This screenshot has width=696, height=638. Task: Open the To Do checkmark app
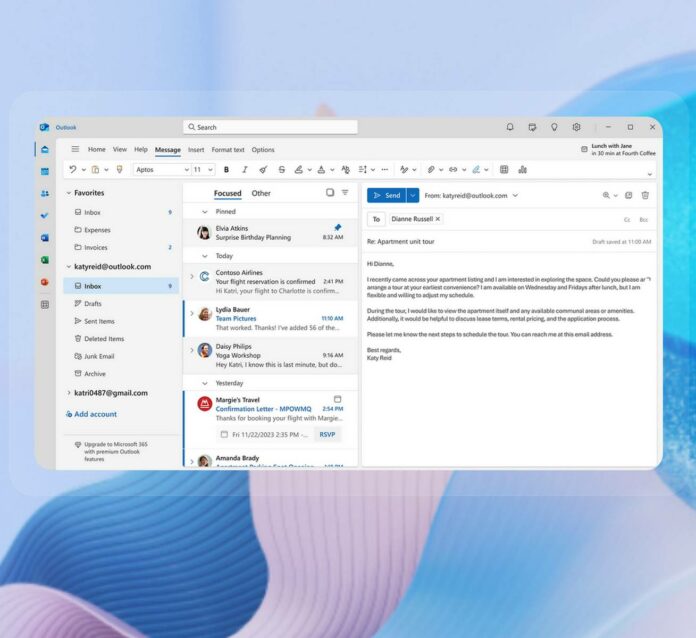coord(45,216)
